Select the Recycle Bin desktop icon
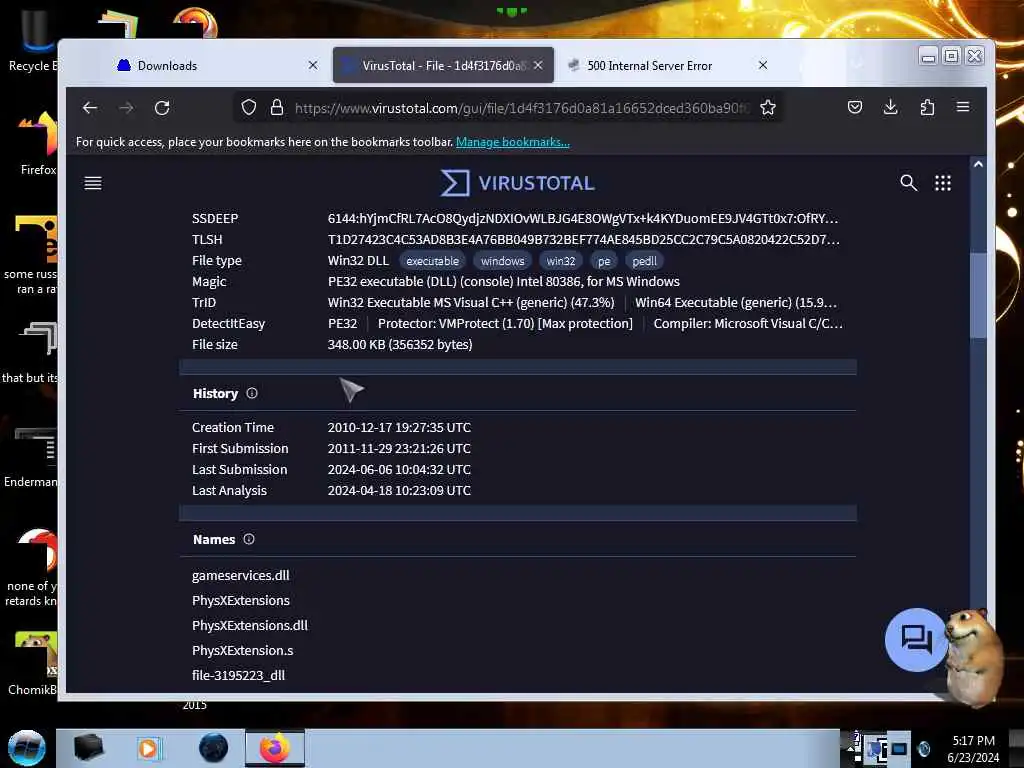 [x=33, y=40]
